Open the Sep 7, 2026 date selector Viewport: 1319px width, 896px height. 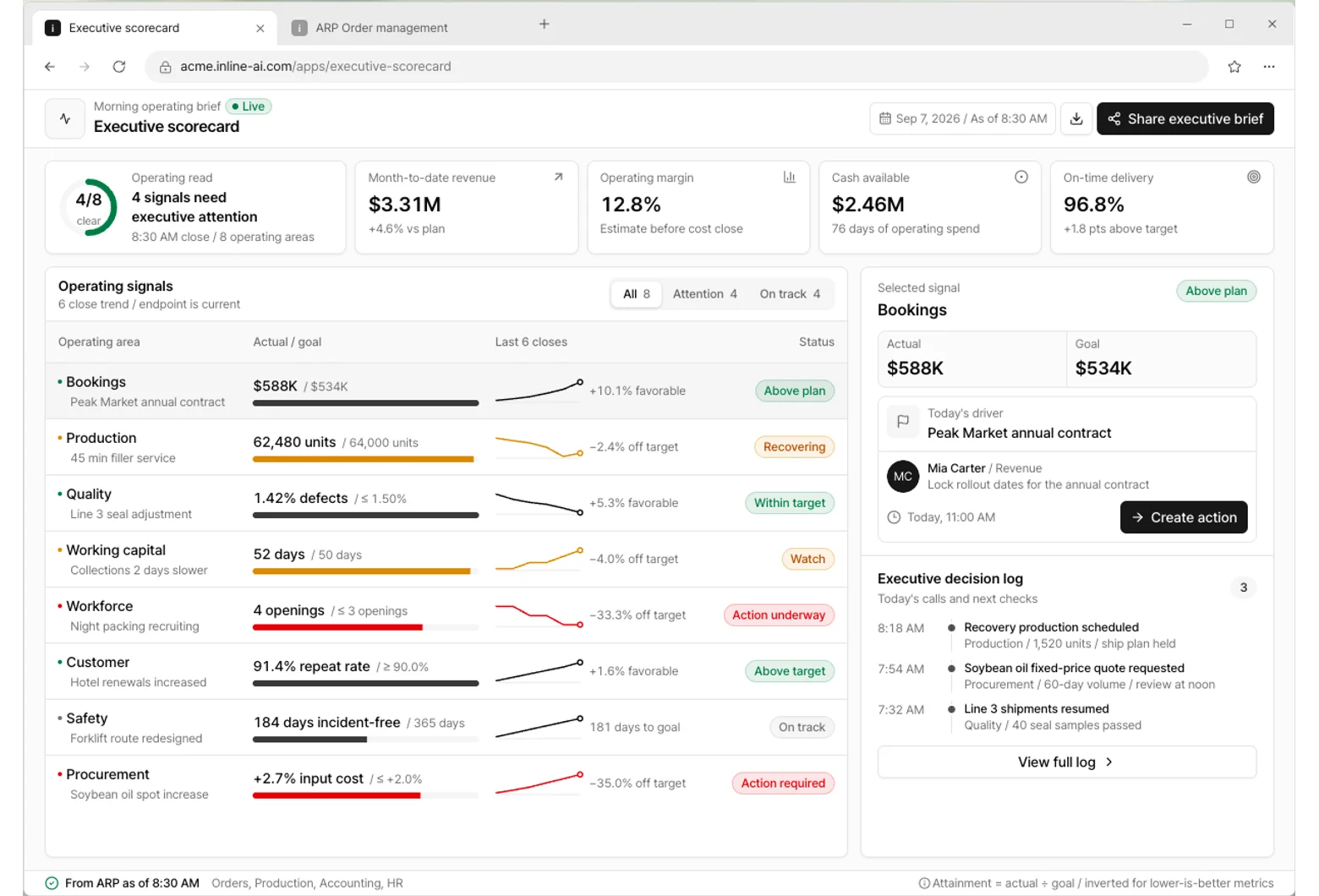click(963, 119)
